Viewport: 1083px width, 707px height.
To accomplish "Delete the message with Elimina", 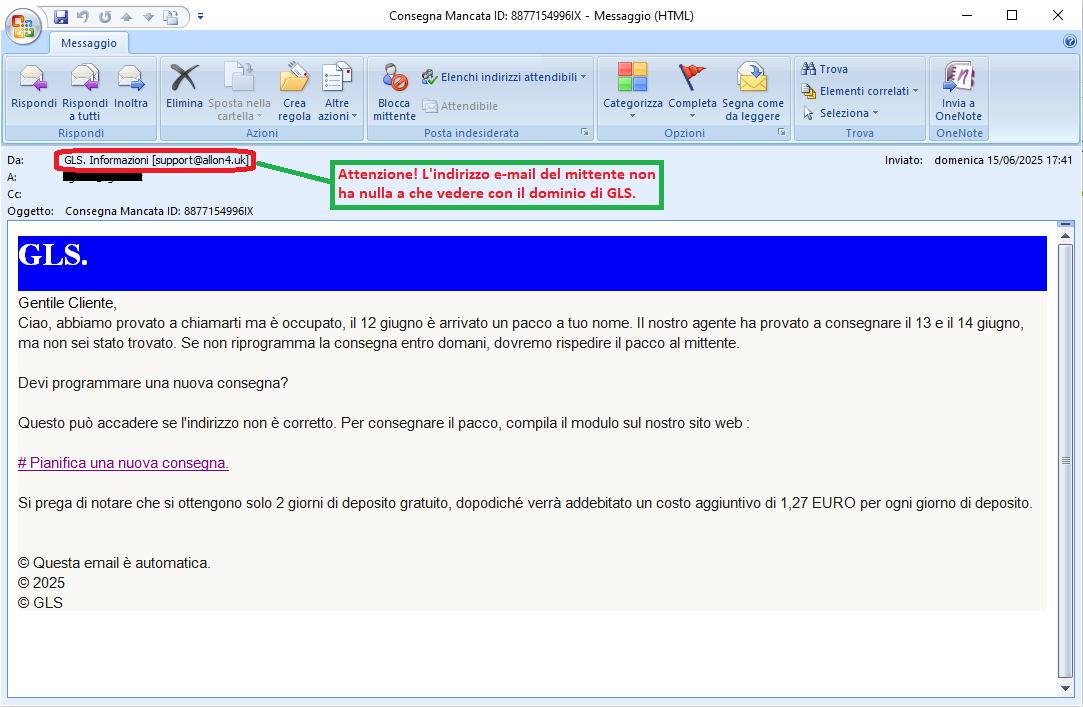I will [184, 93].
